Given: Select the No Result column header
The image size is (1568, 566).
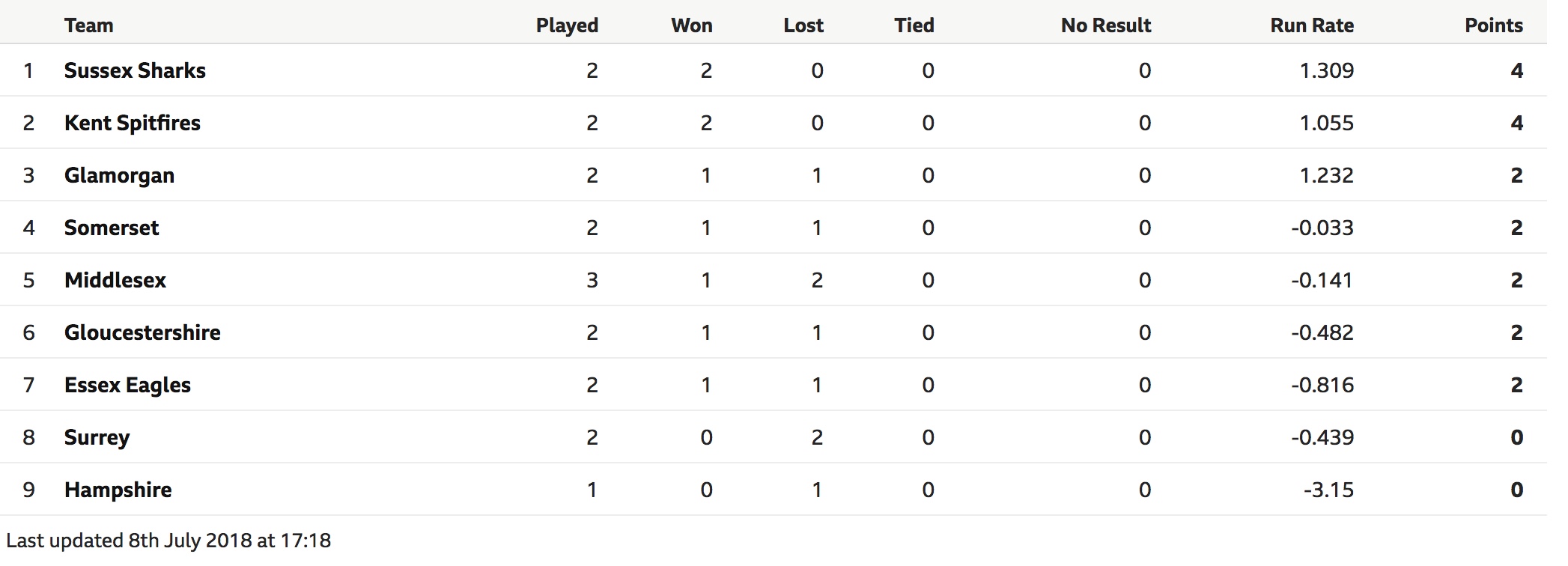Looking at the screenshot, I should click(1106, 25).
